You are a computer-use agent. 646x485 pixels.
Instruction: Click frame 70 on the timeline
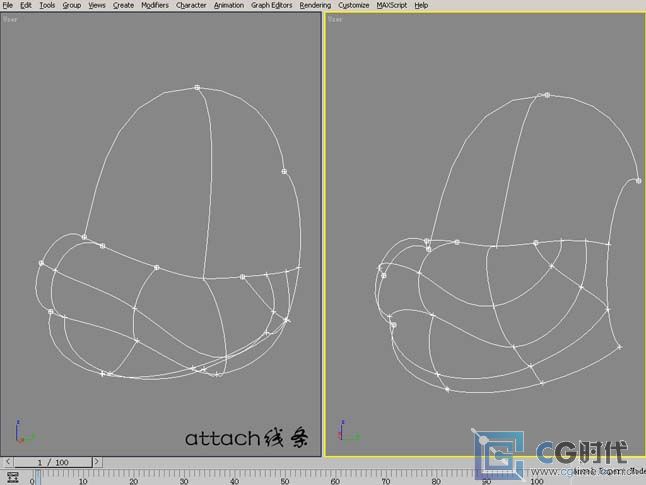point(386,481)
